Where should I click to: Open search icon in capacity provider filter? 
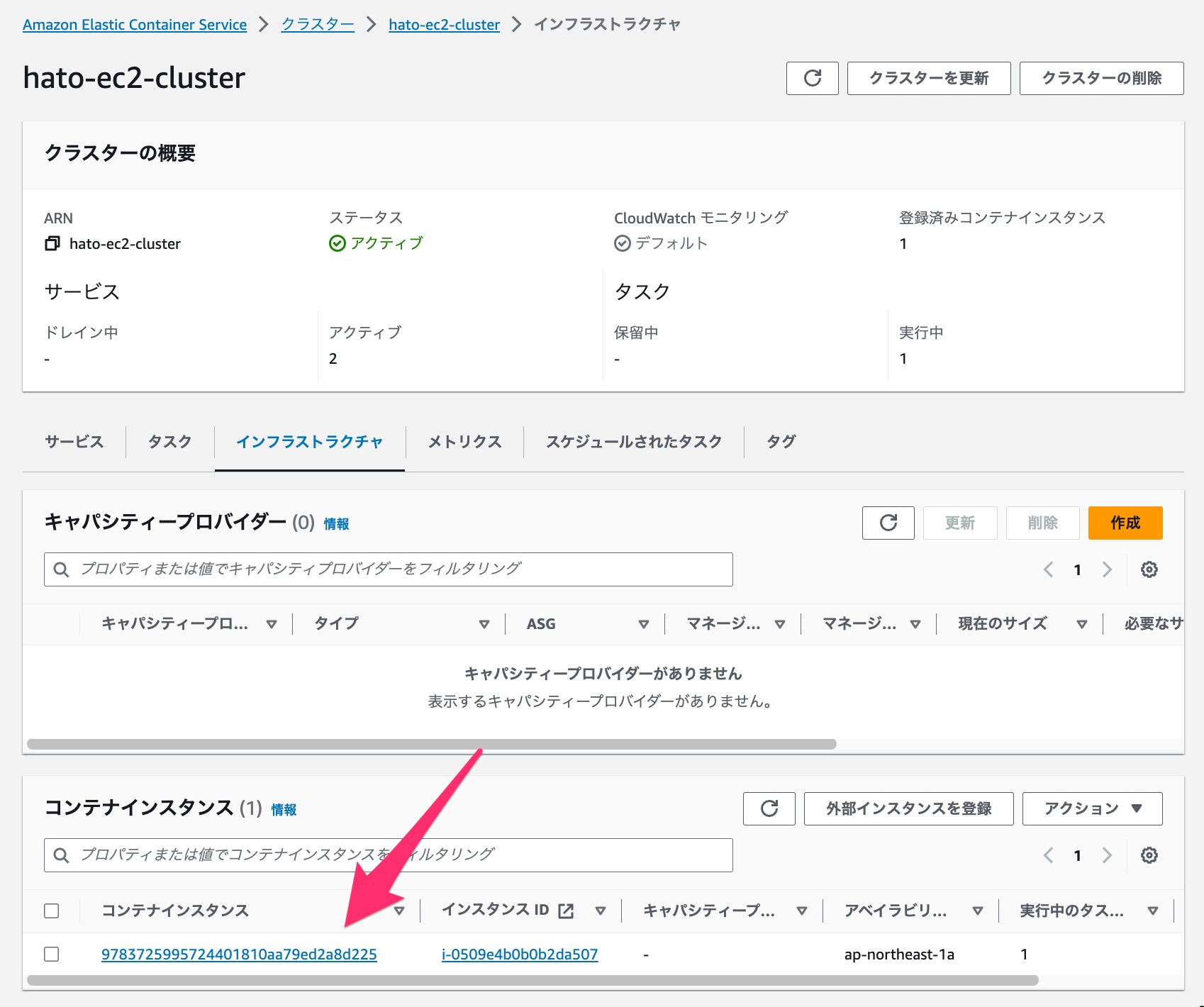[61, 569]
